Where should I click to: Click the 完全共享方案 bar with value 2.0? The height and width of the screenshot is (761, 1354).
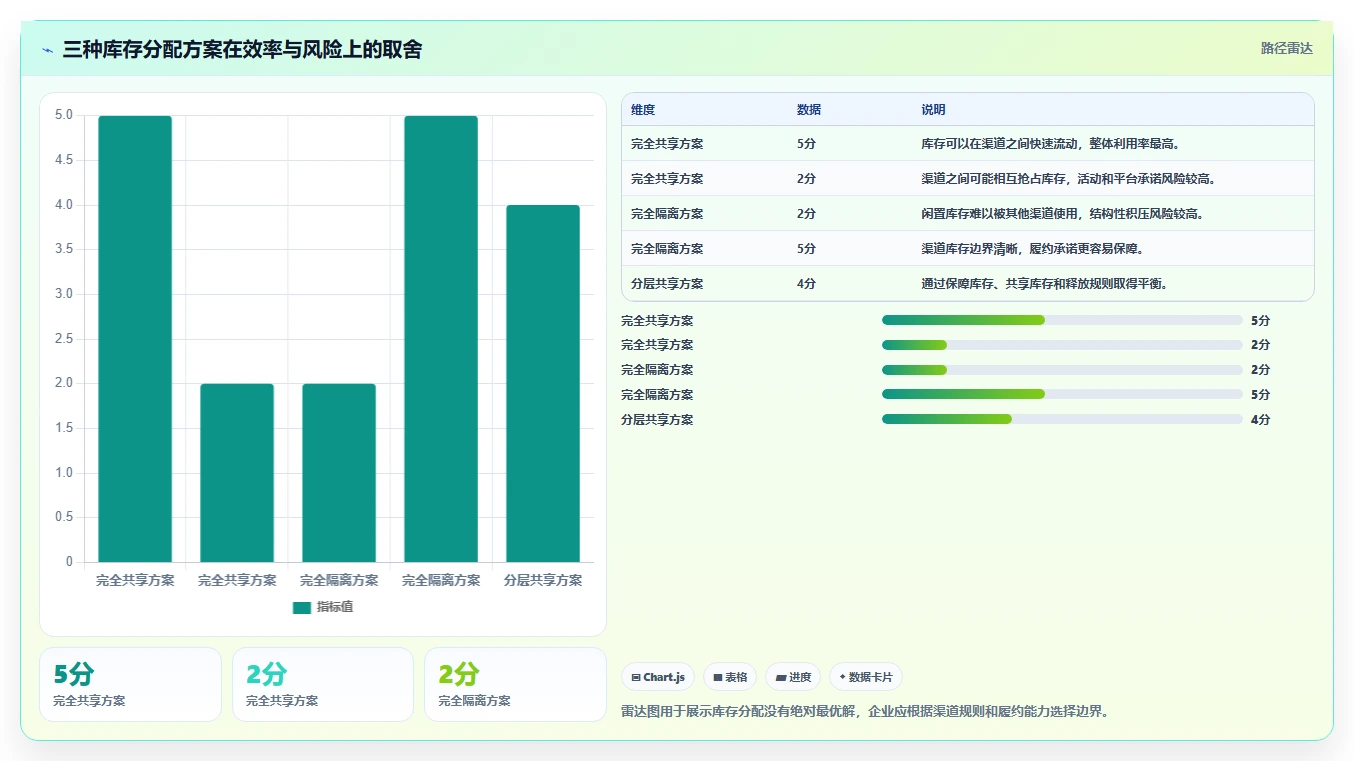tap(237, 473)
